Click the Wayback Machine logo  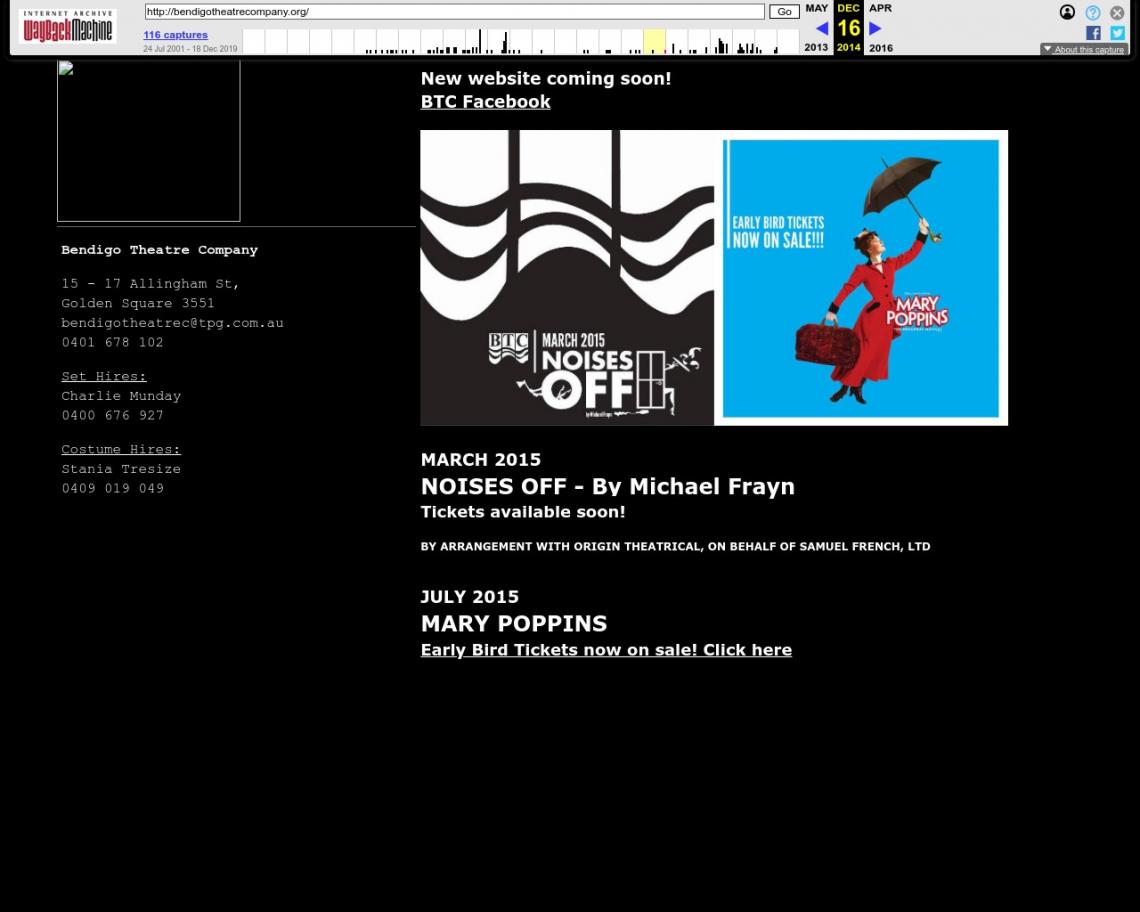(67, 27)
